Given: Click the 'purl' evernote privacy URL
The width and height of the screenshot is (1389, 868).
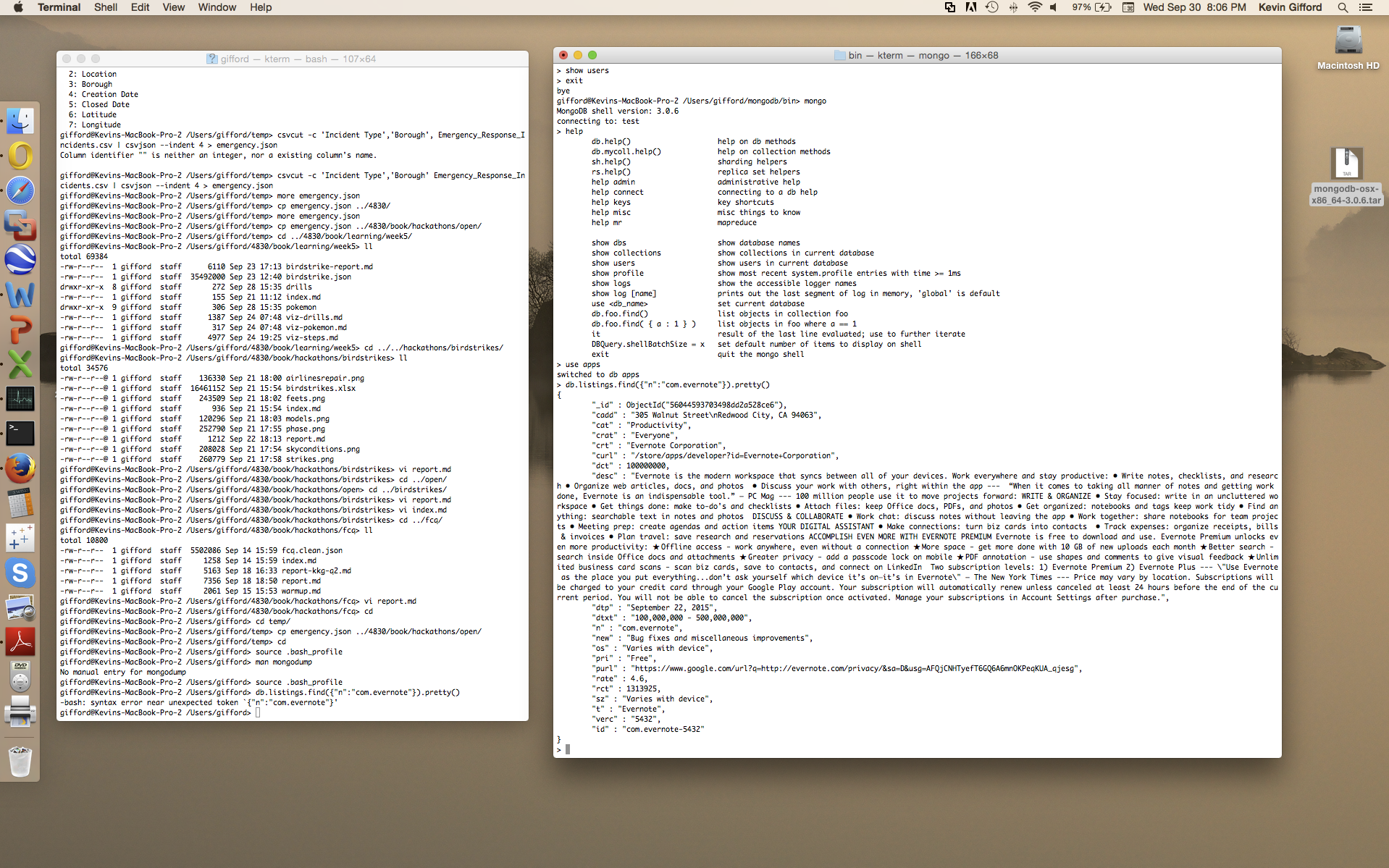Looking at the screenshot, I should (855, 668).
